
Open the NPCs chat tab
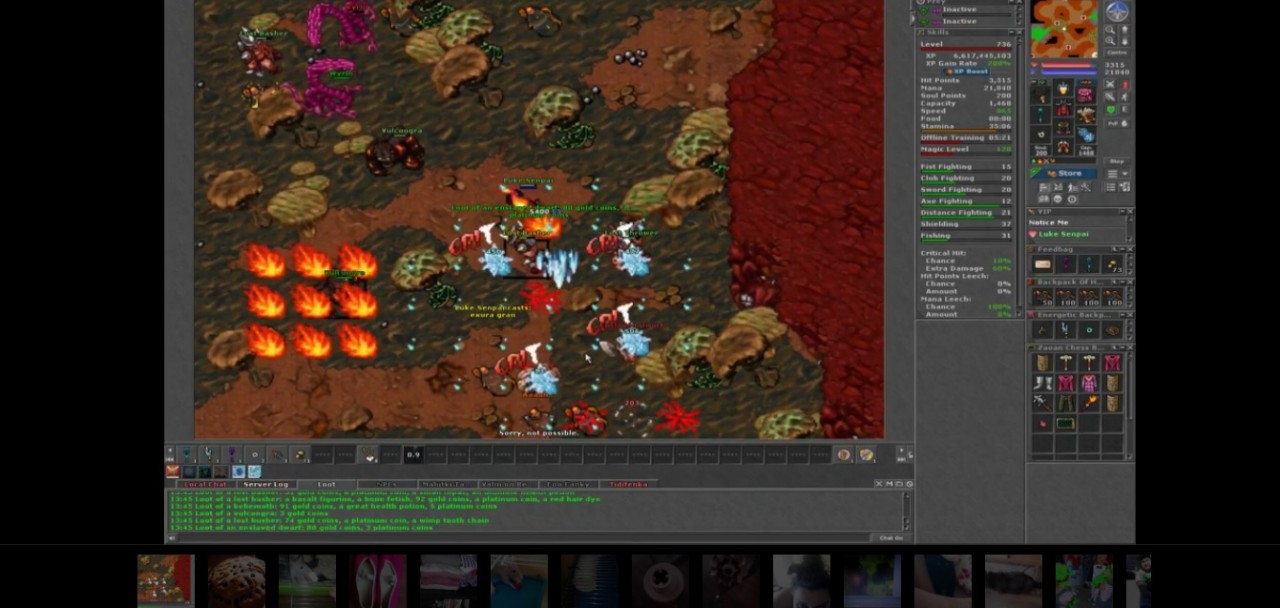tap(386, 484)
